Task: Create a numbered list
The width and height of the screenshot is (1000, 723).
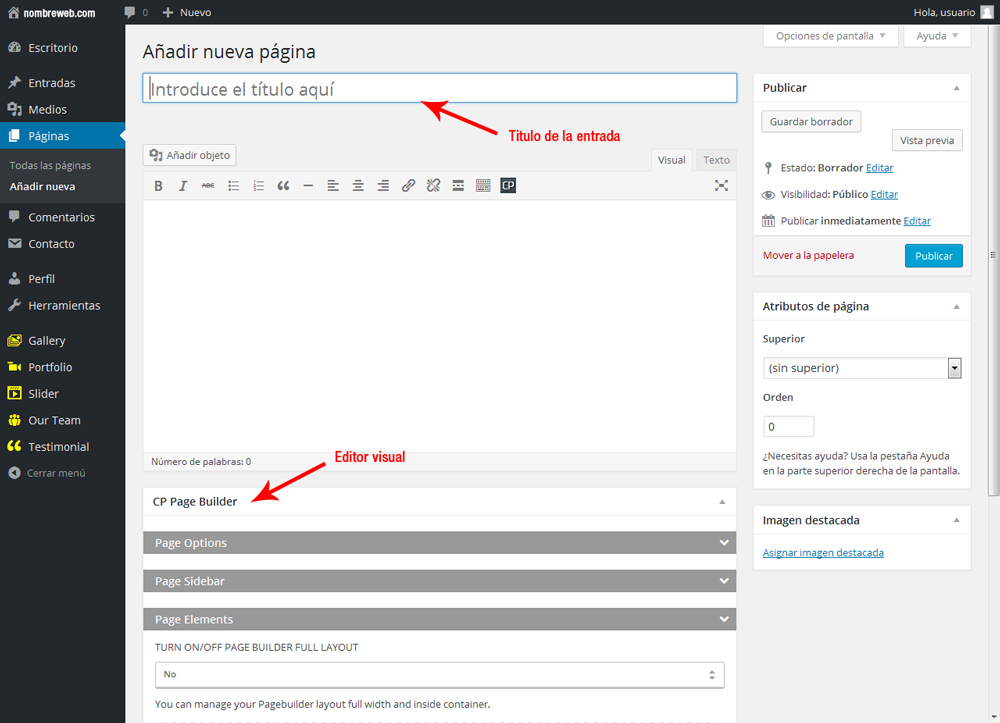Action: tap(258, 186)
